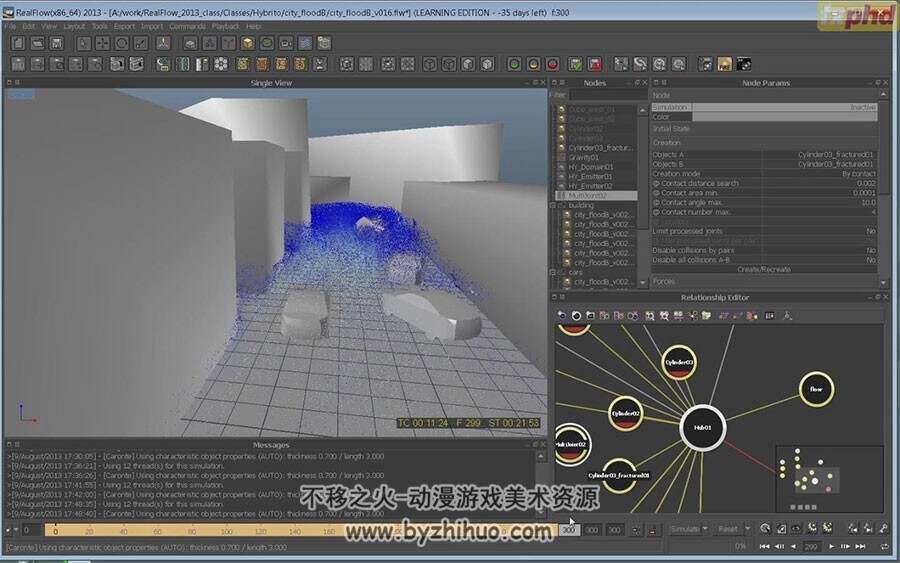This screenshot has width=900, height=563.
Task: Click the Open Project folder icon
Action: [x=37, y=43]
